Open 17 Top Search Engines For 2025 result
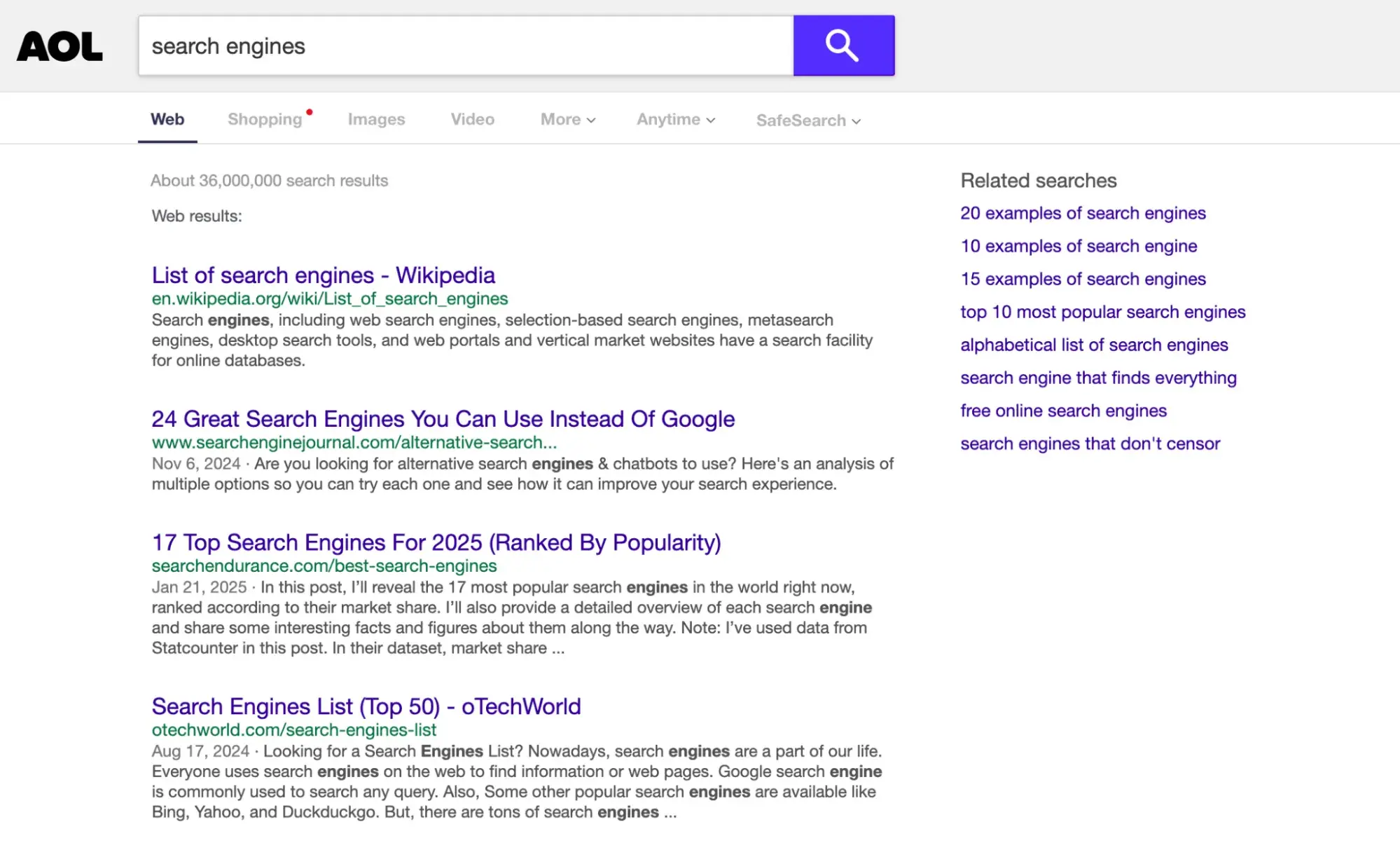 pos(436,542)
